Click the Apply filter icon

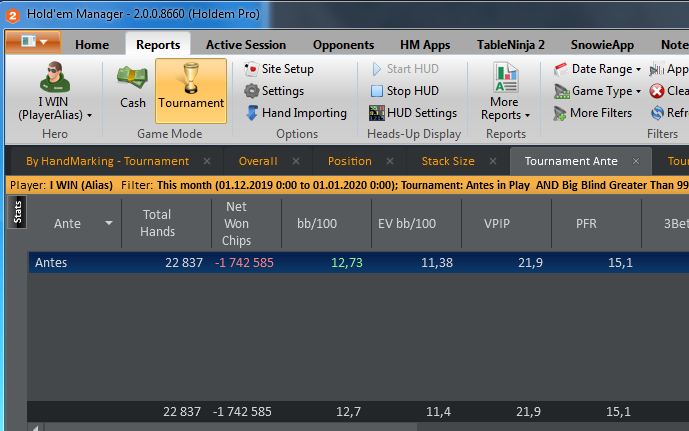click(656, 69)
